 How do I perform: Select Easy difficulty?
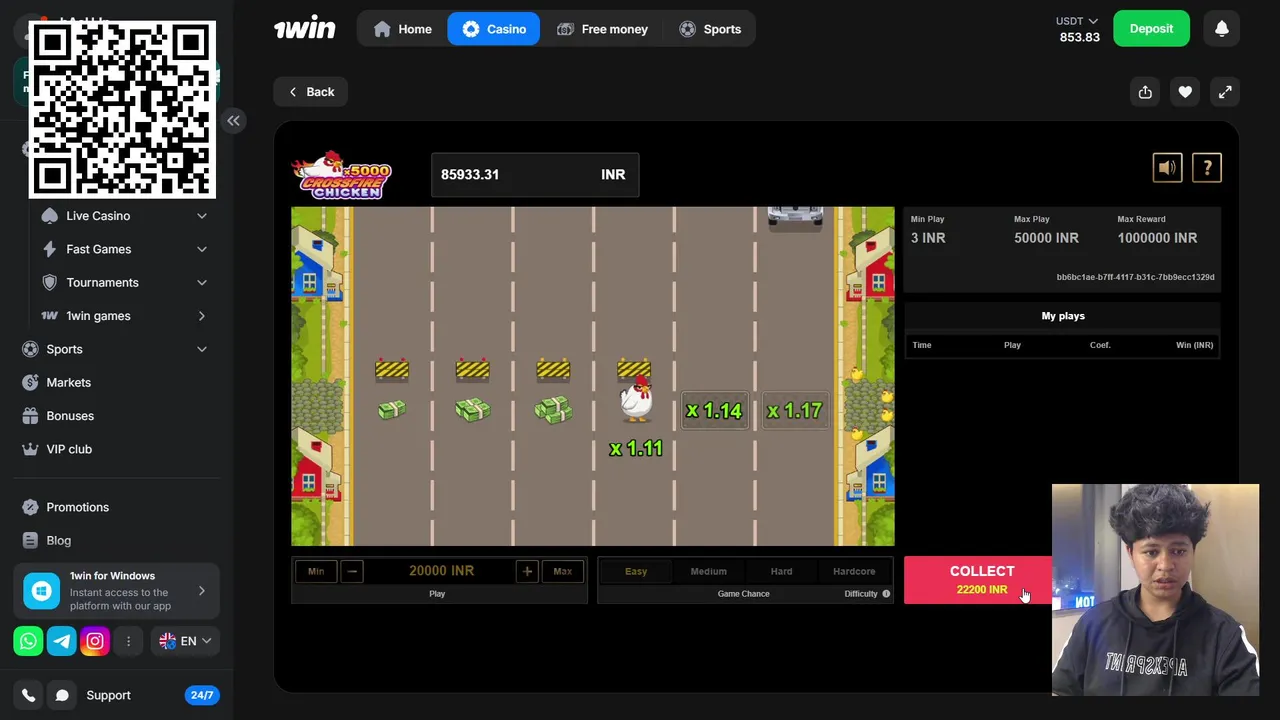click(x=636, y=571)
